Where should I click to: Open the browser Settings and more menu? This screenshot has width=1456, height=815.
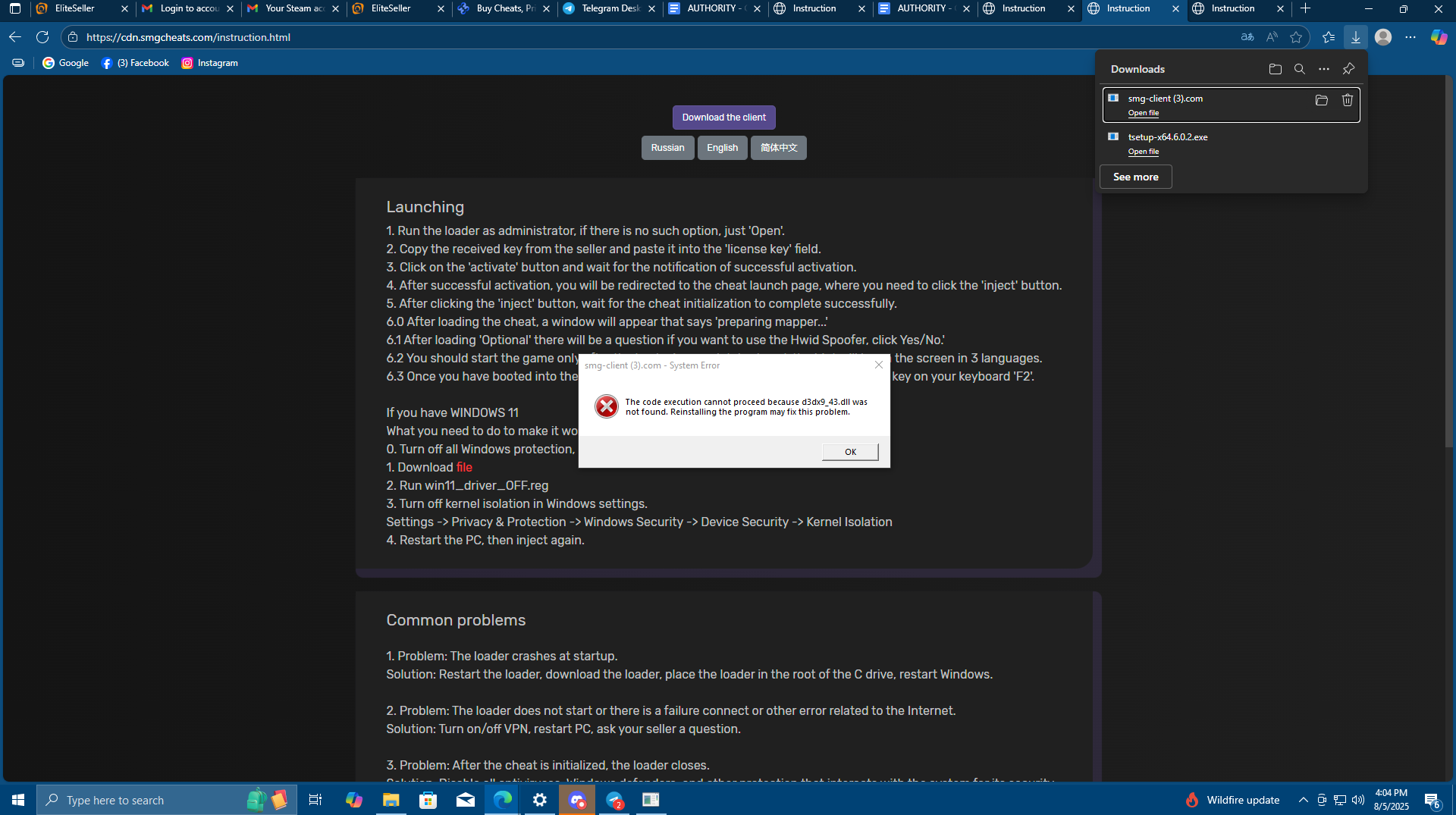coord(1411,36)
